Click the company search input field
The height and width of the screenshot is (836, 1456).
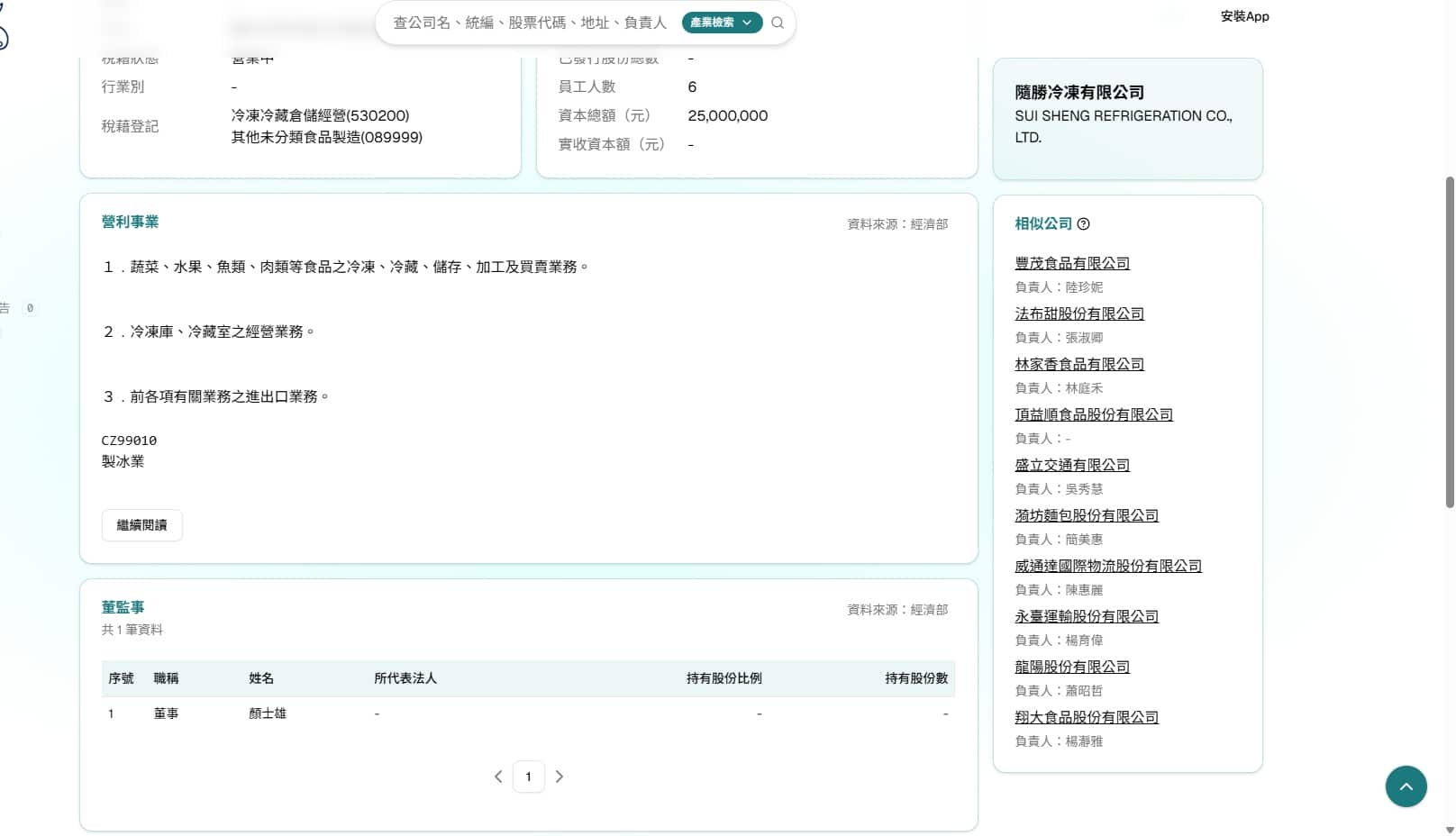(530, 23)
